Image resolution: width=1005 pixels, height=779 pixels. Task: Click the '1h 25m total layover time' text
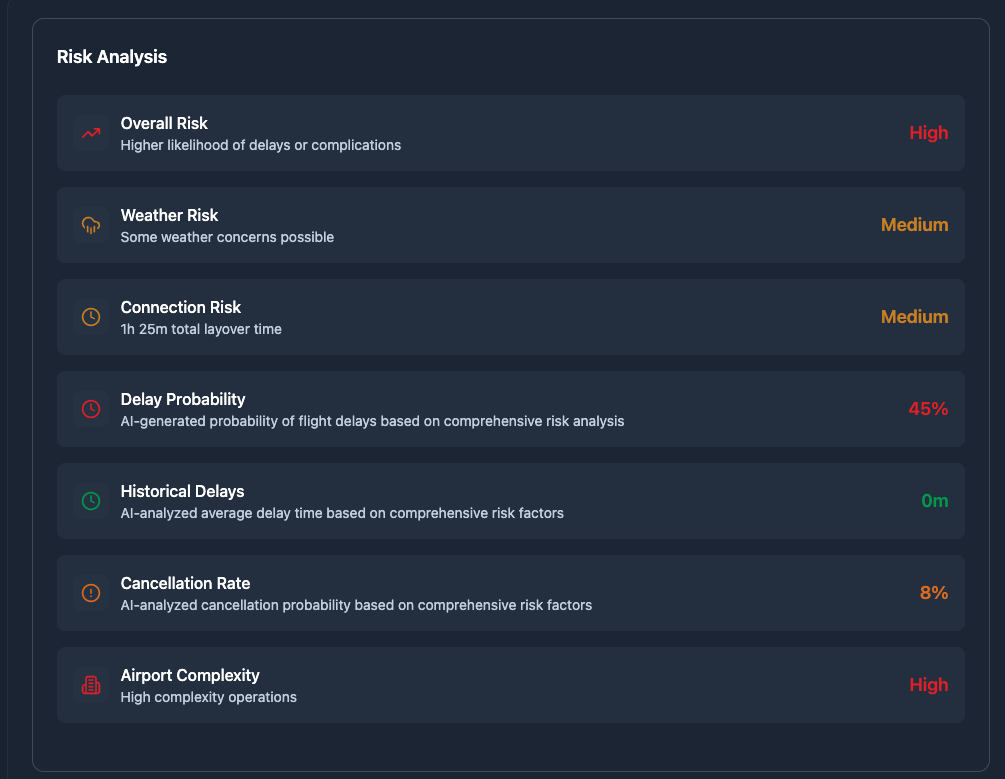point(201,330)
